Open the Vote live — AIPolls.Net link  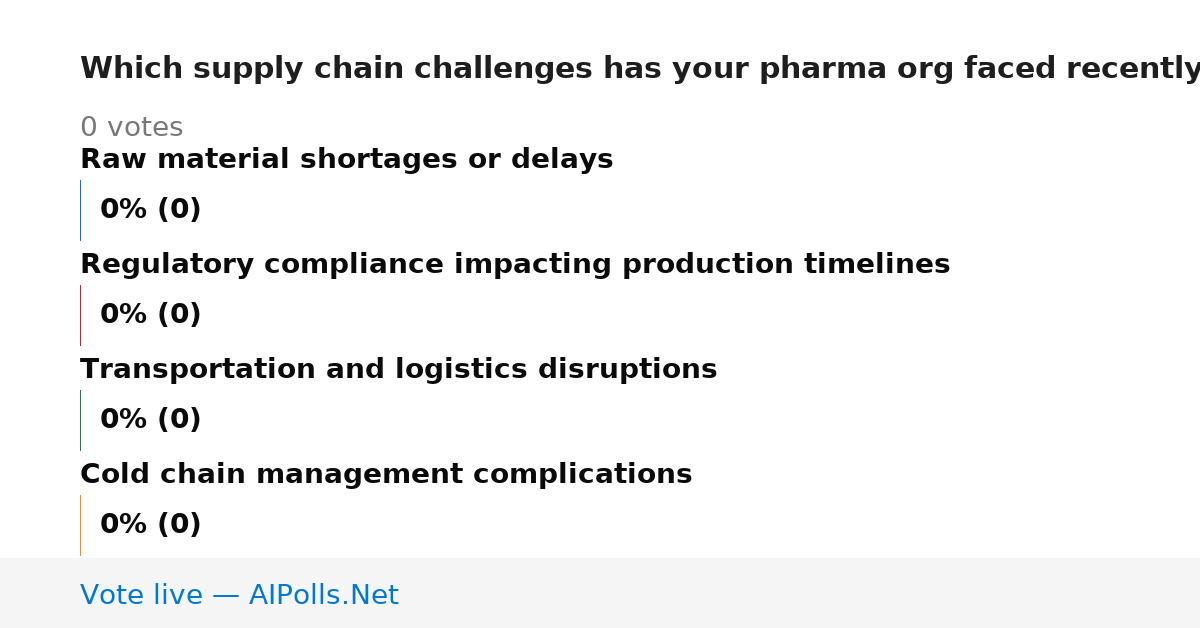(239, 595)
